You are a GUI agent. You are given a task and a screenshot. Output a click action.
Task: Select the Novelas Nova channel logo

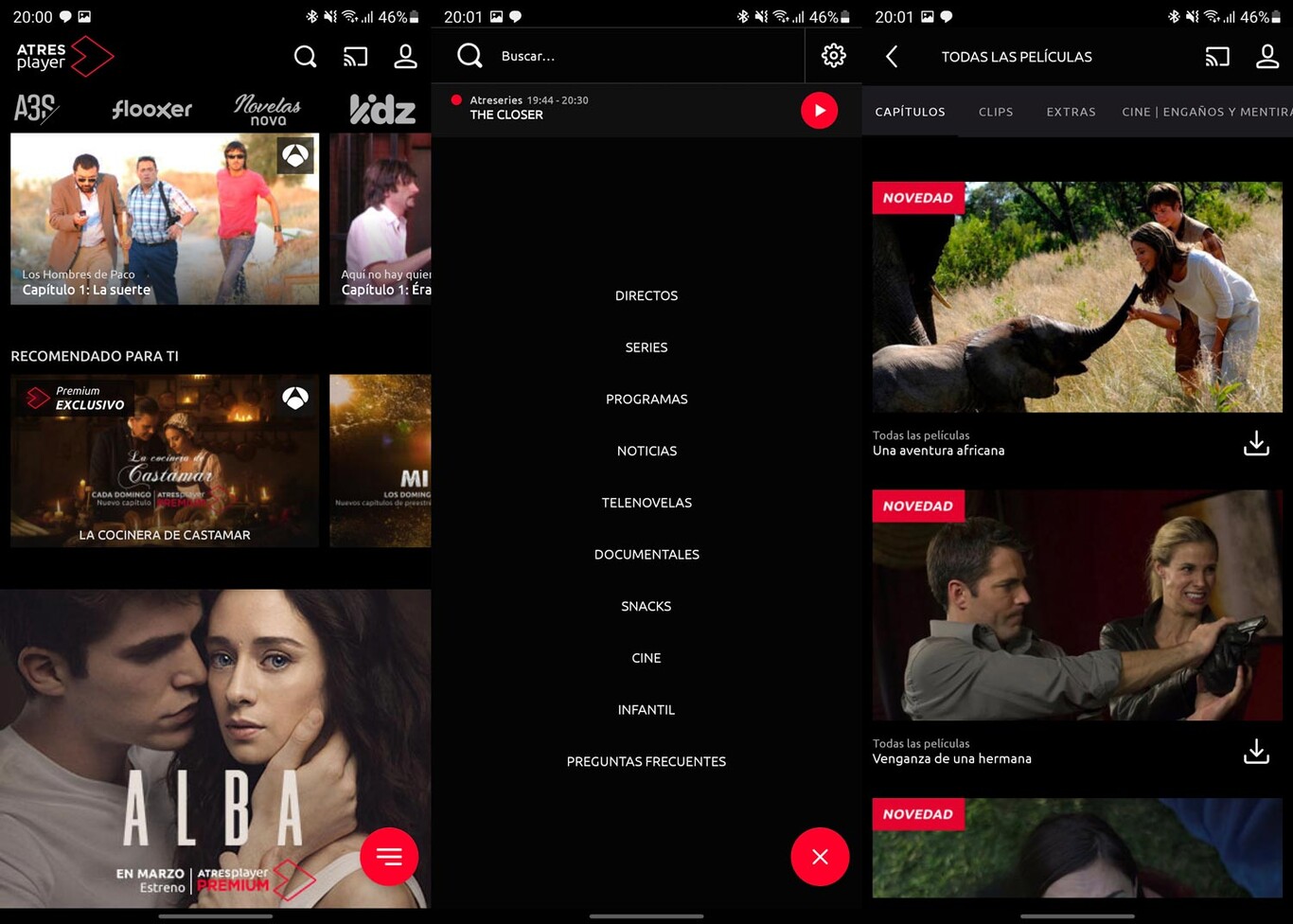click(268, 109)
